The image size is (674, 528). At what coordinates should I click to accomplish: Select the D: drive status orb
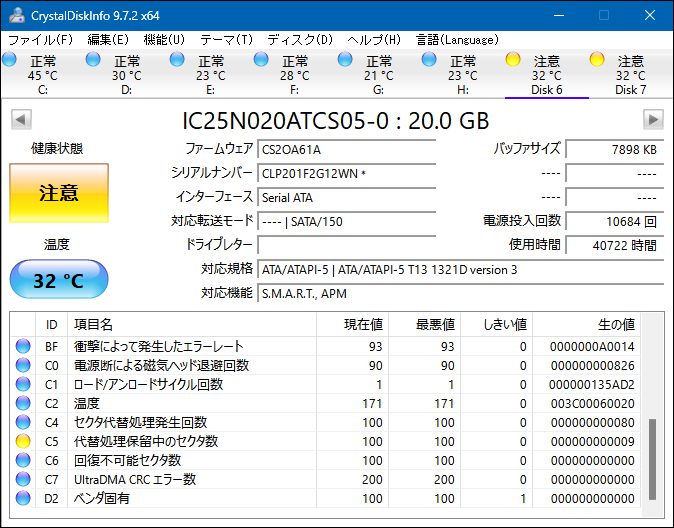[94, 60]
